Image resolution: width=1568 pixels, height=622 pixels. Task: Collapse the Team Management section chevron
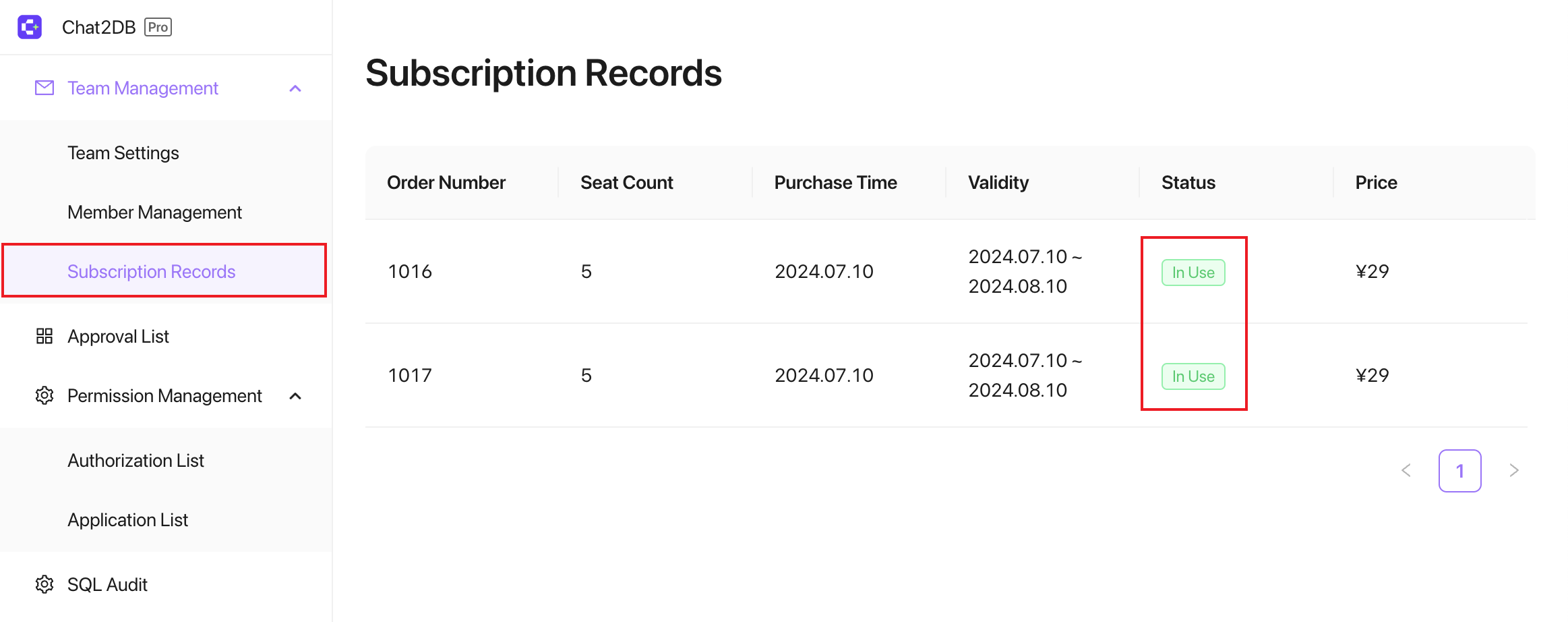pyautogui.click(x=295, y=88)
